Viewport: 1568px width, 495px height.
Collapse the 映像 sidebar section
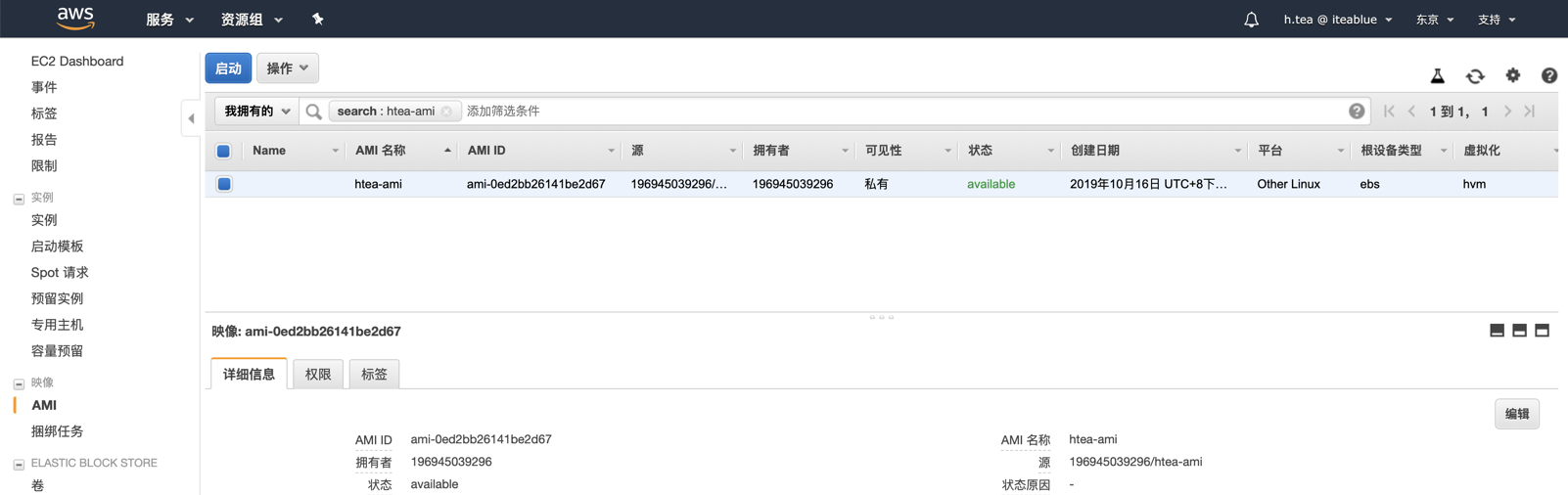pyautogui.click(x=19, y=383)
